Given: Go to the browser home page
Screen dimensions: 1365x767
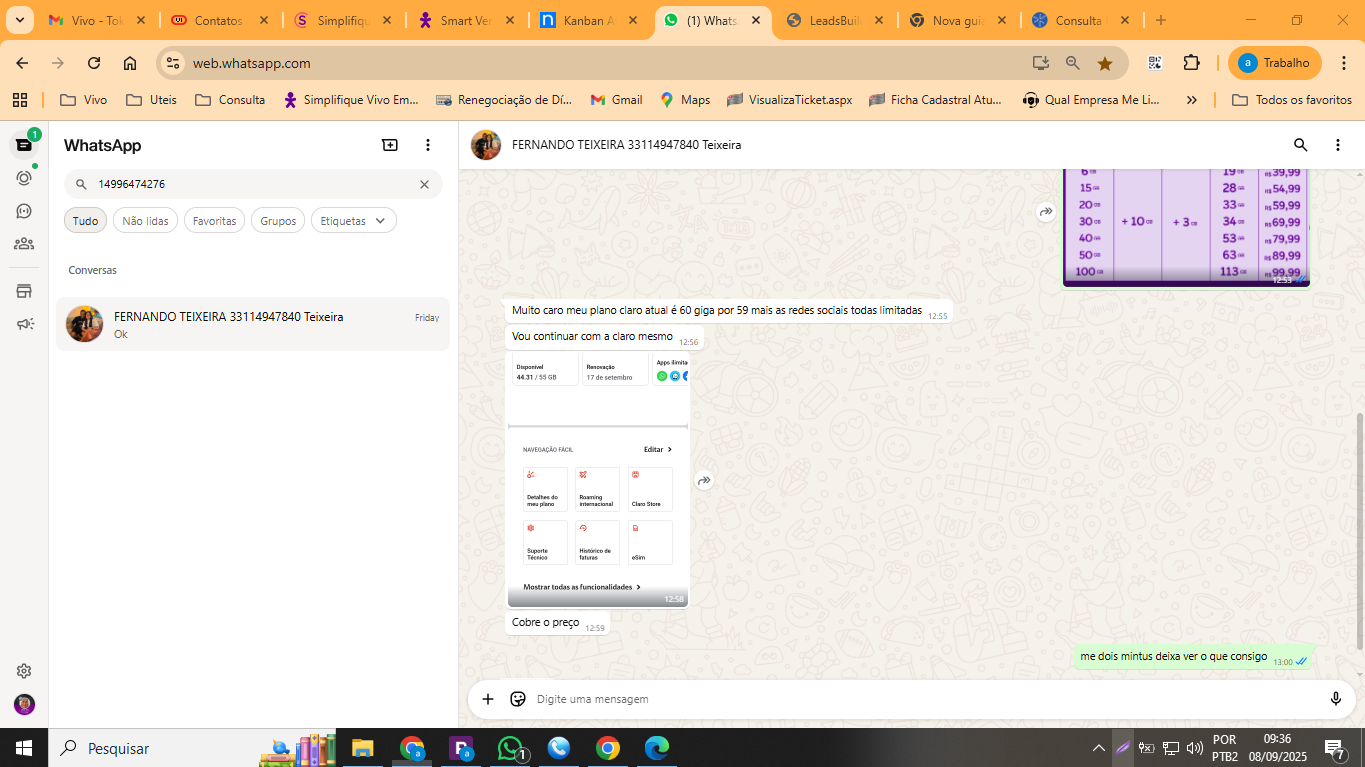Looking at the screenshot, I should (x=130, y=63).
